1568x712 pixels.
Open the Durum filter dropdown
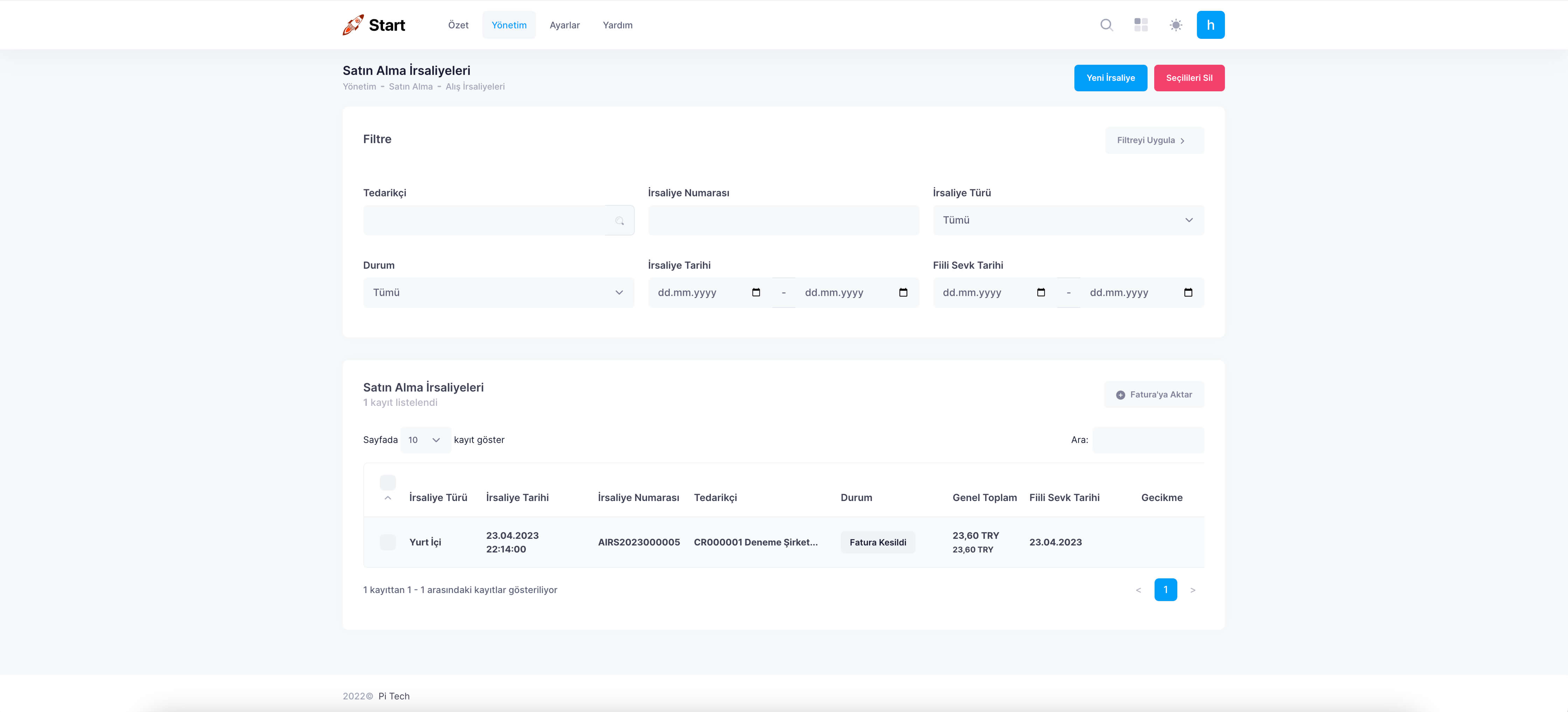tap(498, 293)
